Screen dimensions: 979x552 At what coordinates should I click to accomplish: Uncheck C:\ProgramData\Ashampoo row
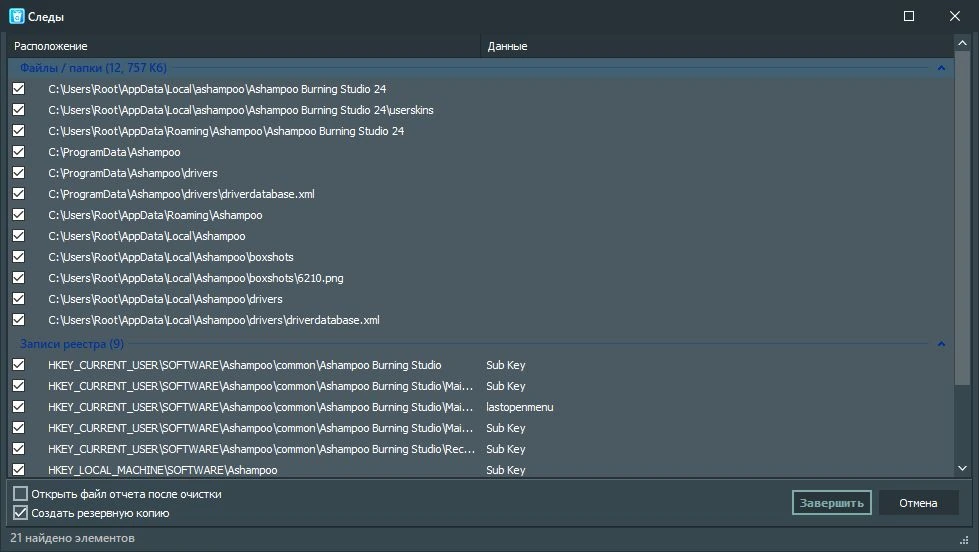point(19,152)
